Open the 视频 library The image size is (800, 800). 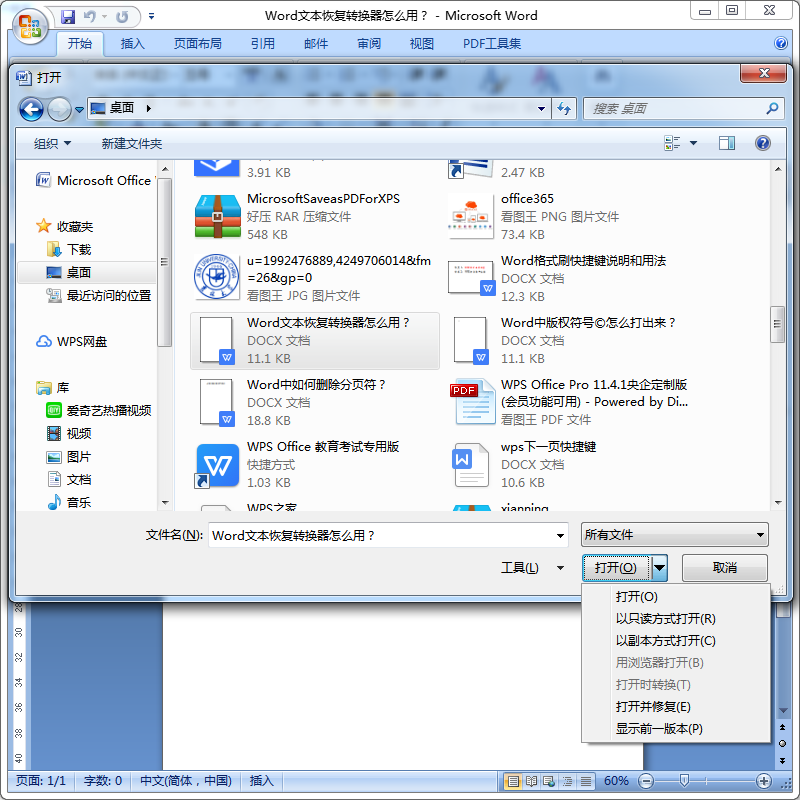pyautogui.click(x=69, y=433)
